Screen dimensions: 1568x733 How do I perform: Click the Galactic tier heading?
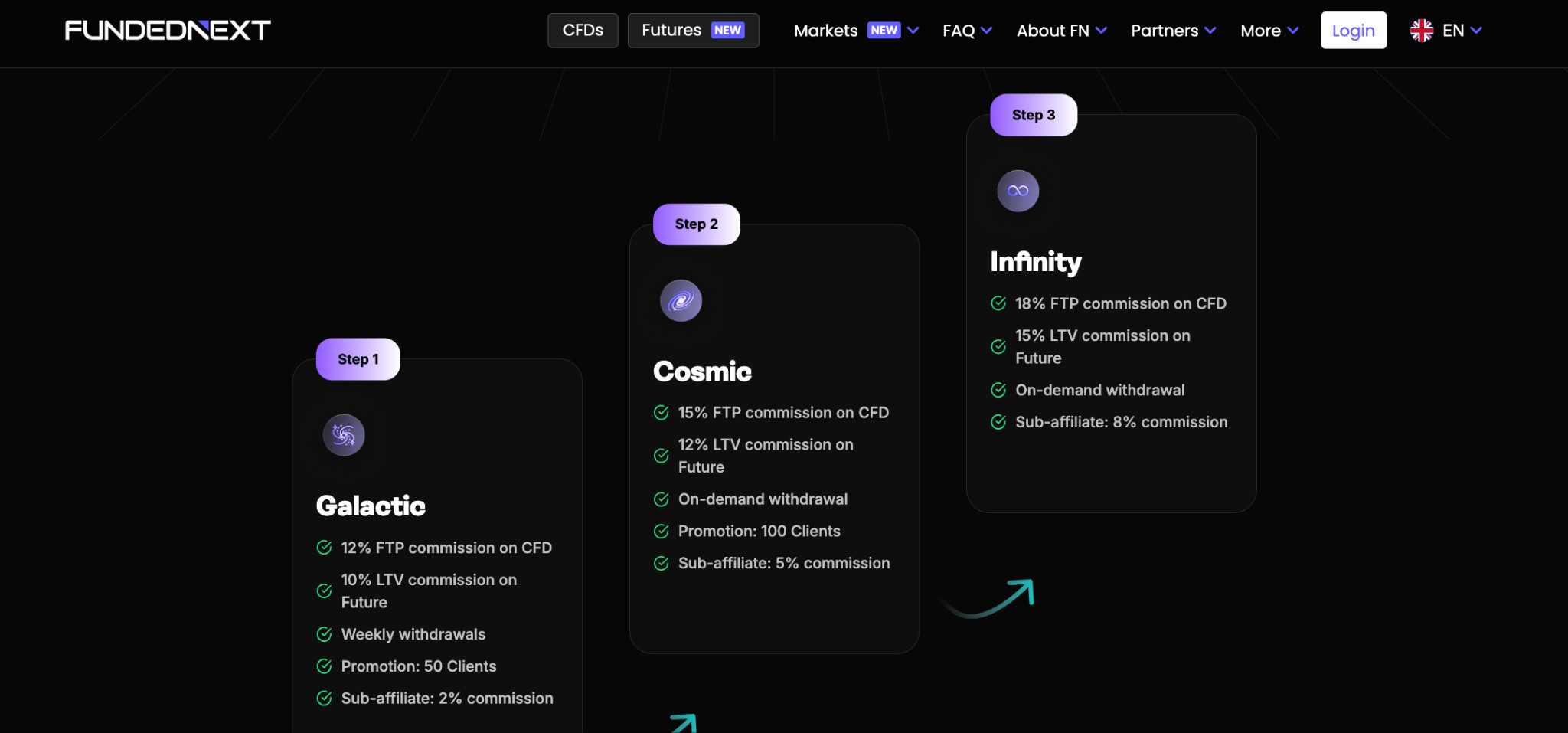click(371, 506)
